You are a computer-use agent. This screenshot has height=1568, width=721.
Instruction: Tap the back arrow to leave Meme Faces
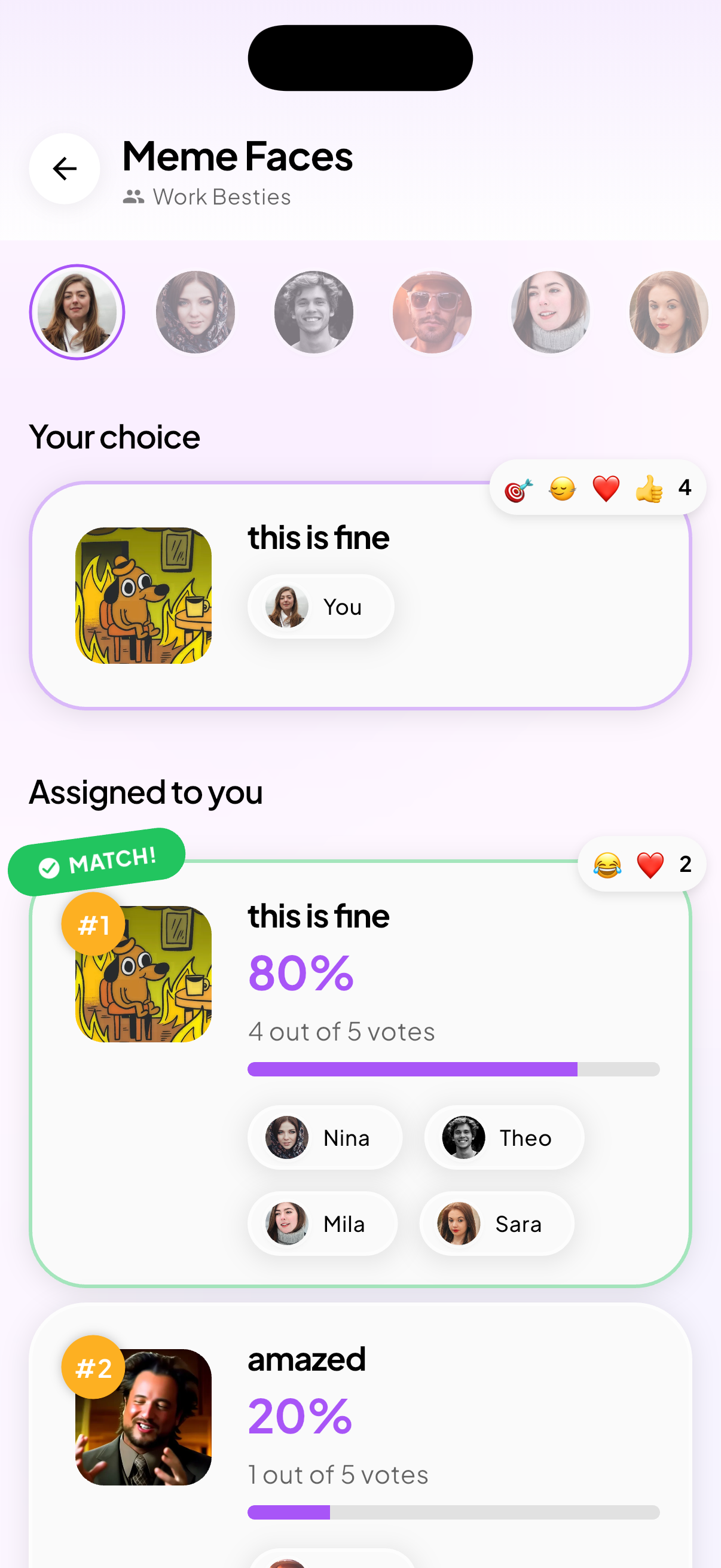click(x=64, y=169)
